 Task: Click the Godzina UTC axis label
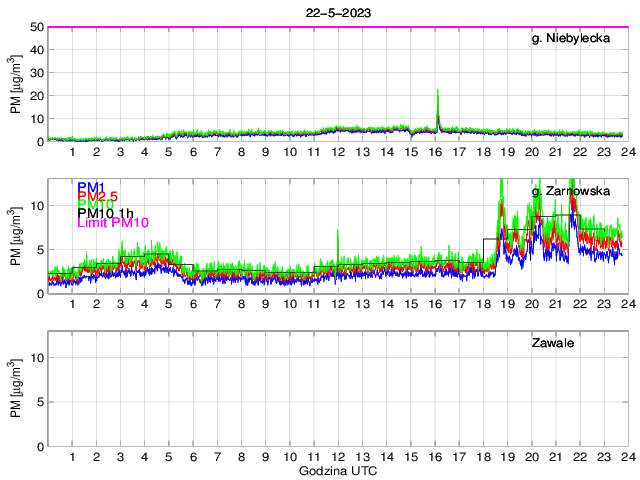coord(337,471)
